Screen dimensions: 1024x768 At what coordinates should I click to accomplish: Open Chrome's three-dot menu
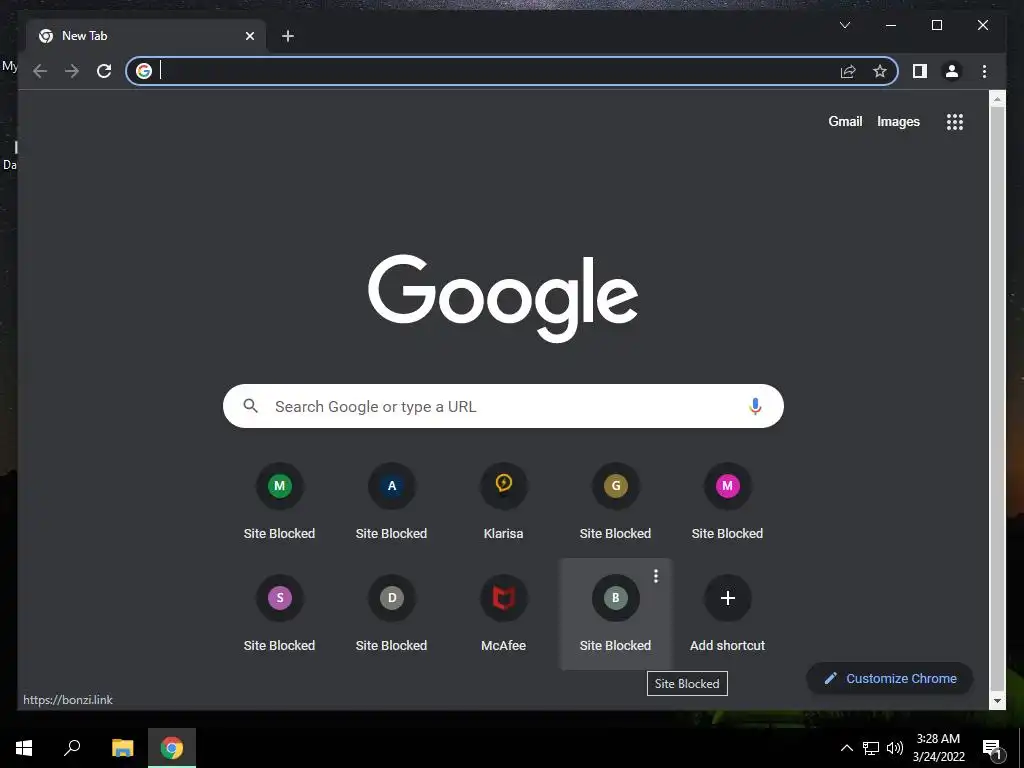984,71
